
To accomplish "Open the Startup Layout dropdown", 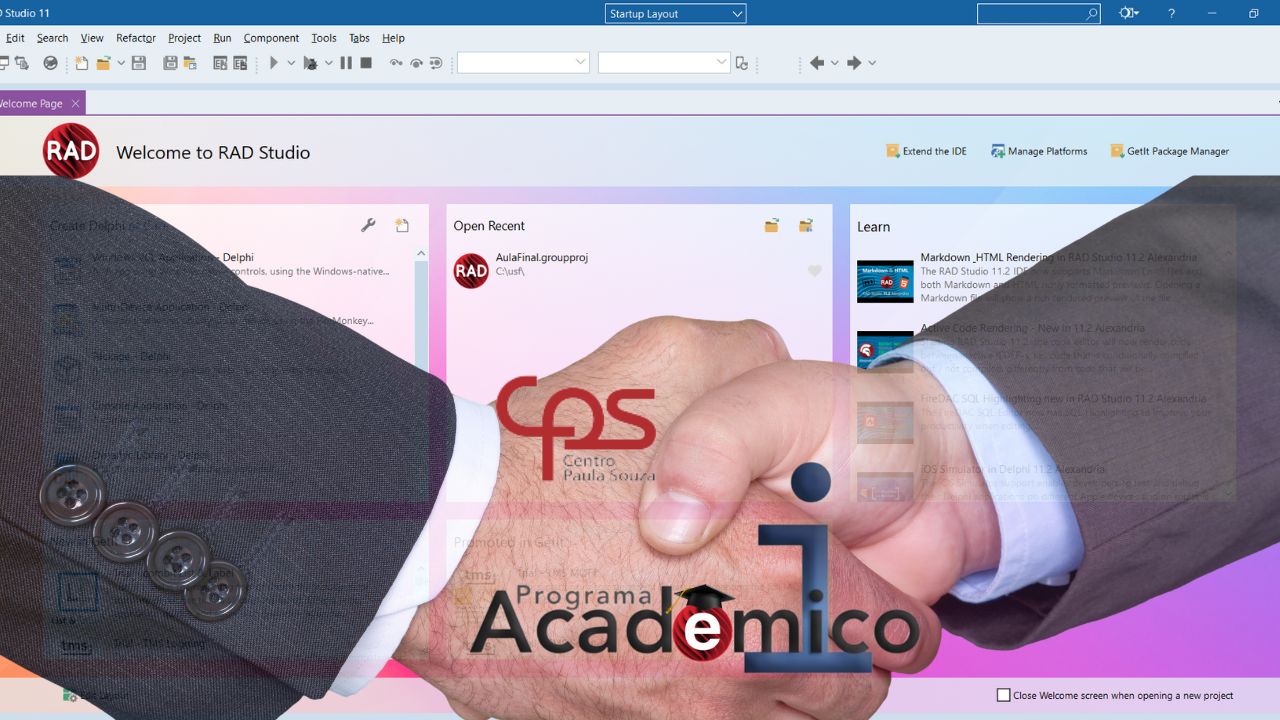I will click(x=676, y=14).
